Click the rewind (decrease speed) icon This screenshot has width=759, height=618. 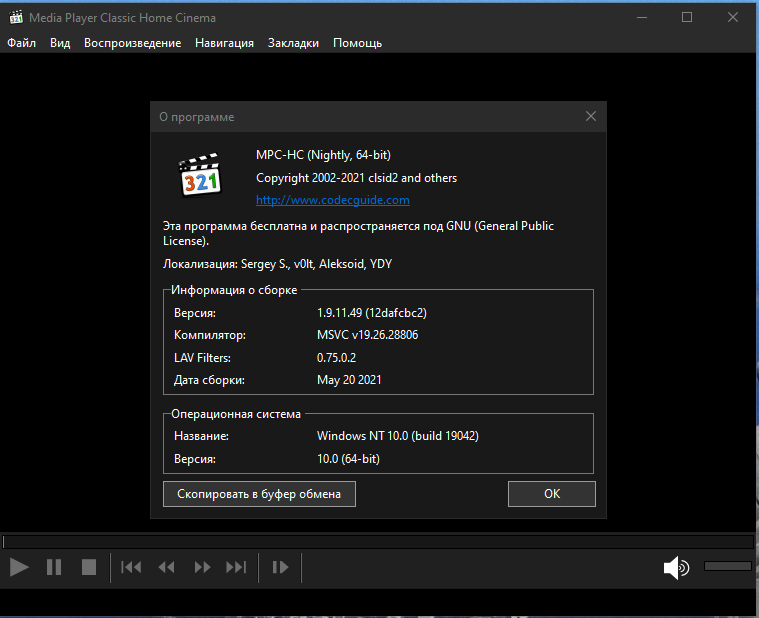[x=166, y=567]
